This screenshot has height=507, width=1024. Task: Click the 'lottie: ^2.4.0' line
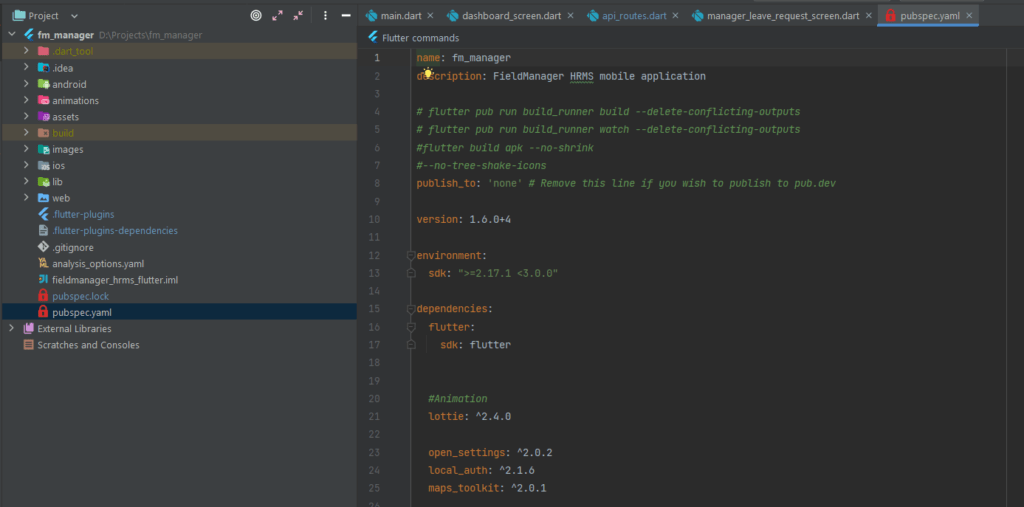point(470,416)
